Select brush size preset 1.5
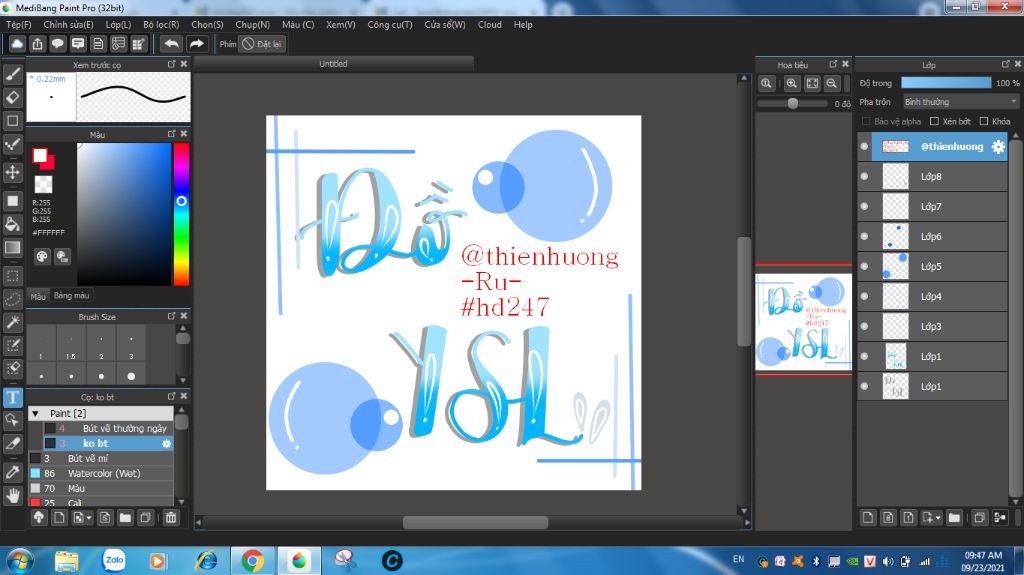 [71, 345]
